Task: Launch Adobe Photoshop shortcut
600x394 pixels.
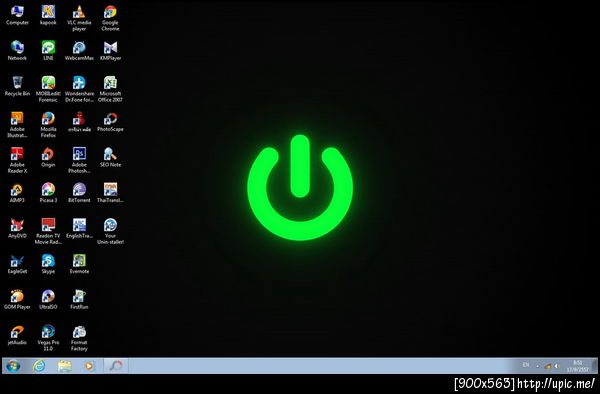Action: point(79,161)
